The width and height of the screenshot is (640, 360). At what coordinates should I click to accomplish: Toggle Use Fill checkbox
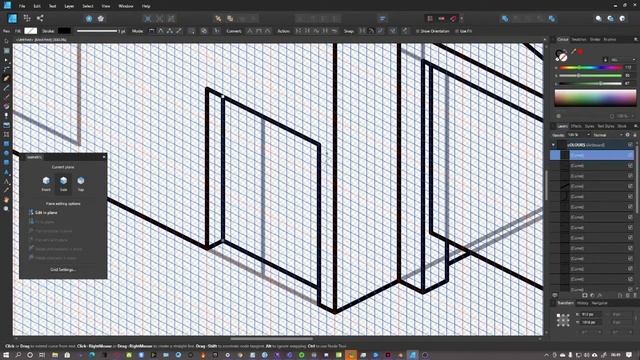coord(463,31)
